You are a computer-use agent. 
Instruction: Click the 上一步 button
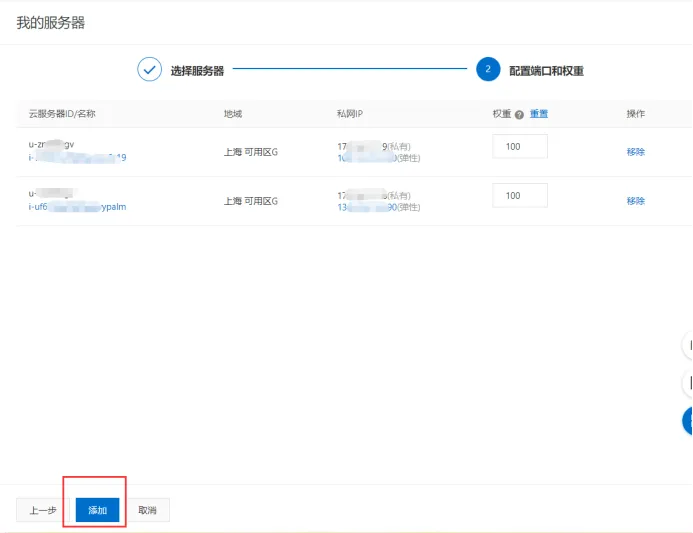[x=43, y=510]
